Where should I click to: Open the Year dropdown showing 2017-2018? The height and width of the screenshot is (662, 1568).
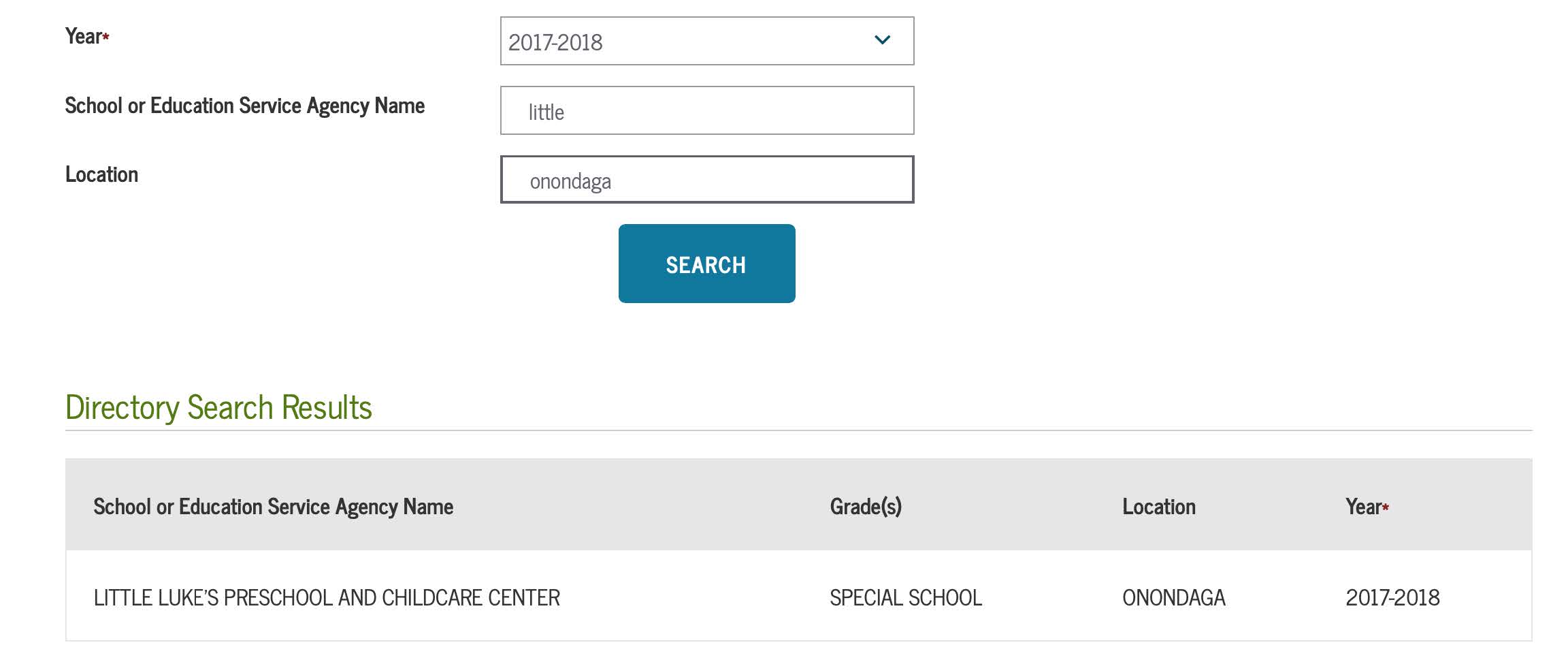tap(707, 41)
